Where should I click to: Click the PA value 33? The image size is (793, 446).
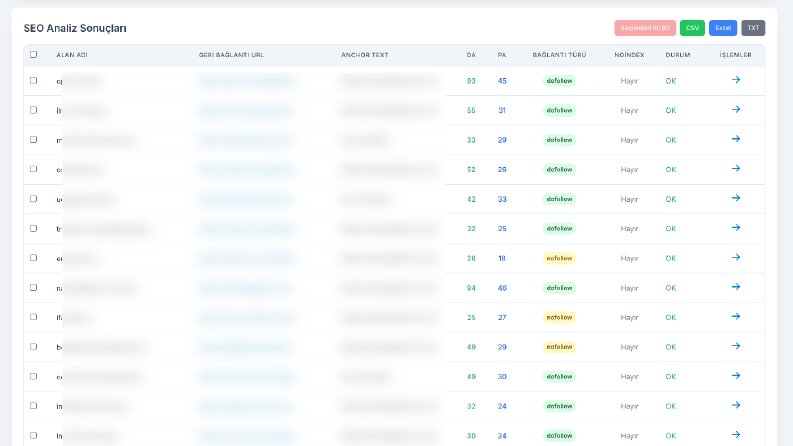(x=502, y=199)
